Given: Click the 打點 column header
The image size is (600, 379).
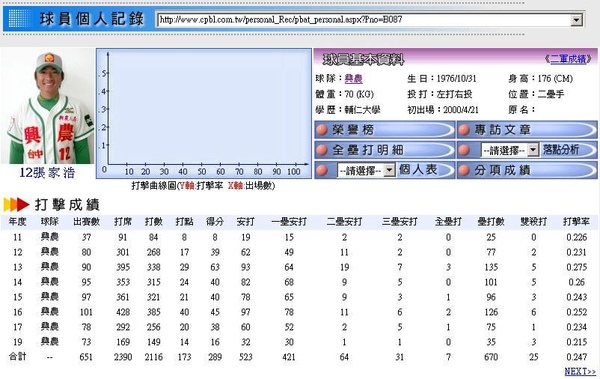Looking at the screenshot, I should [x=184, y=222].
